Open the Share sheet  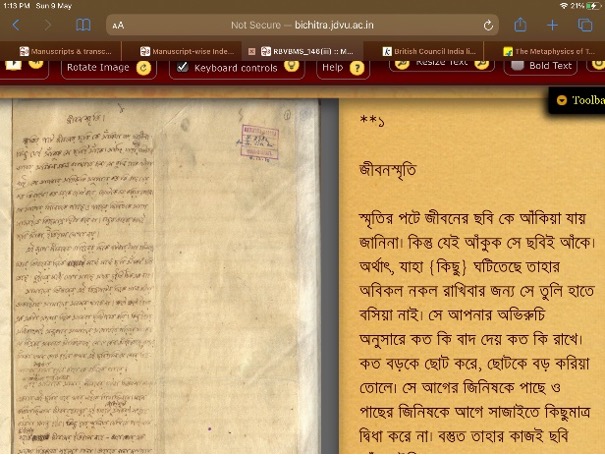tap(519, 24)
